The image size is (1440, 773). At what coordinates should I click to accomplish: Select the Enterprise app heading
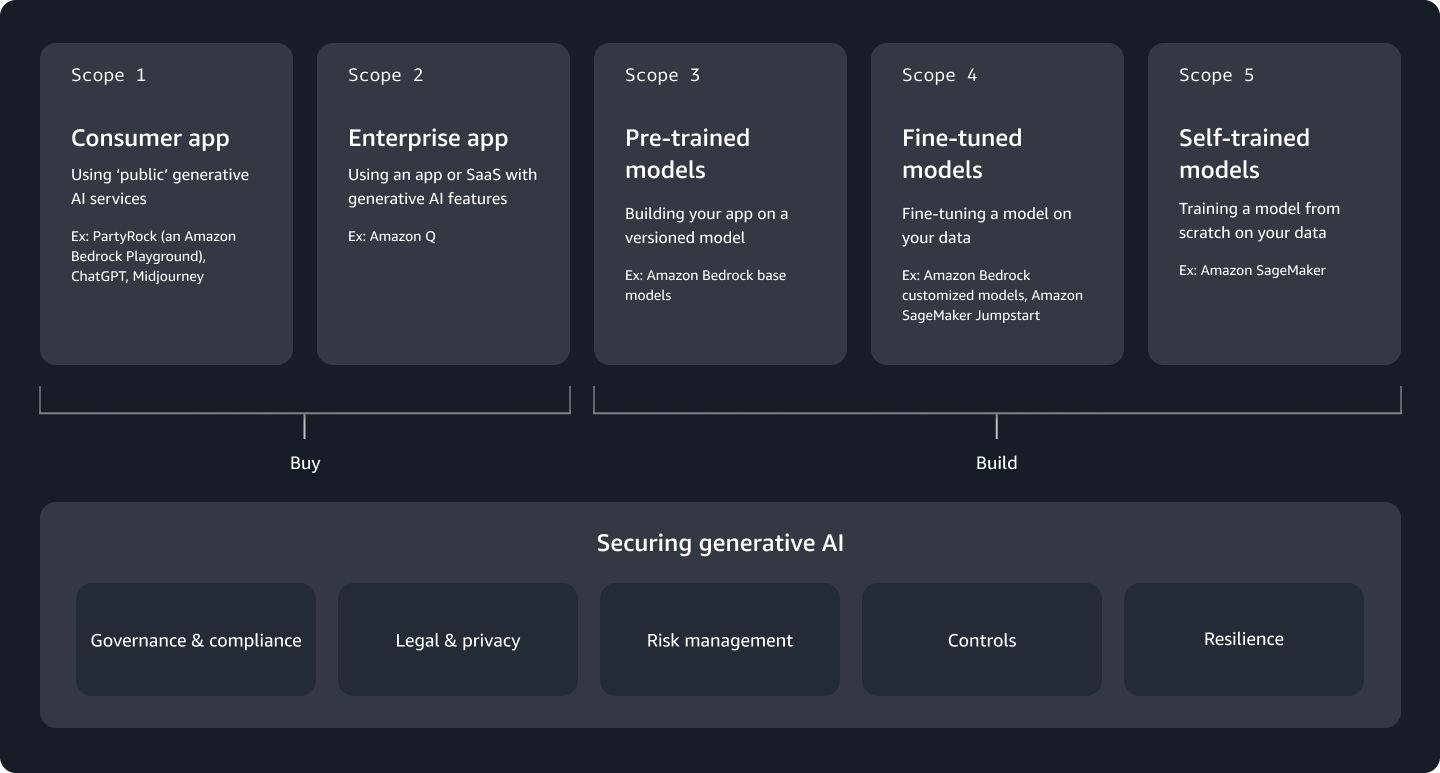pyautogui.click(x=428, y=138)
